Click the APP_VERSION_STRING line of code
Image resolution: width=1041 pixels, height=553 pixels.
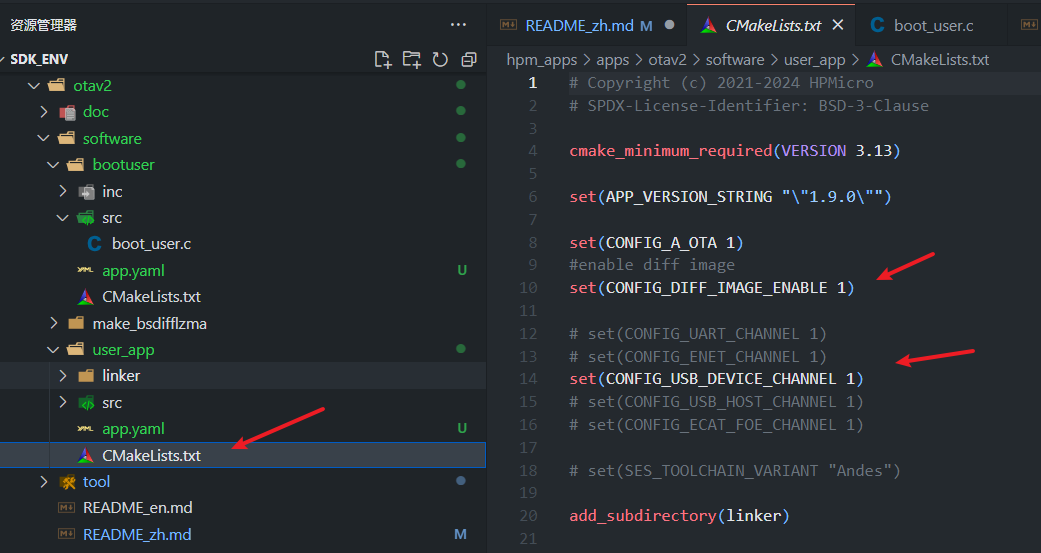tap(730, 197)
